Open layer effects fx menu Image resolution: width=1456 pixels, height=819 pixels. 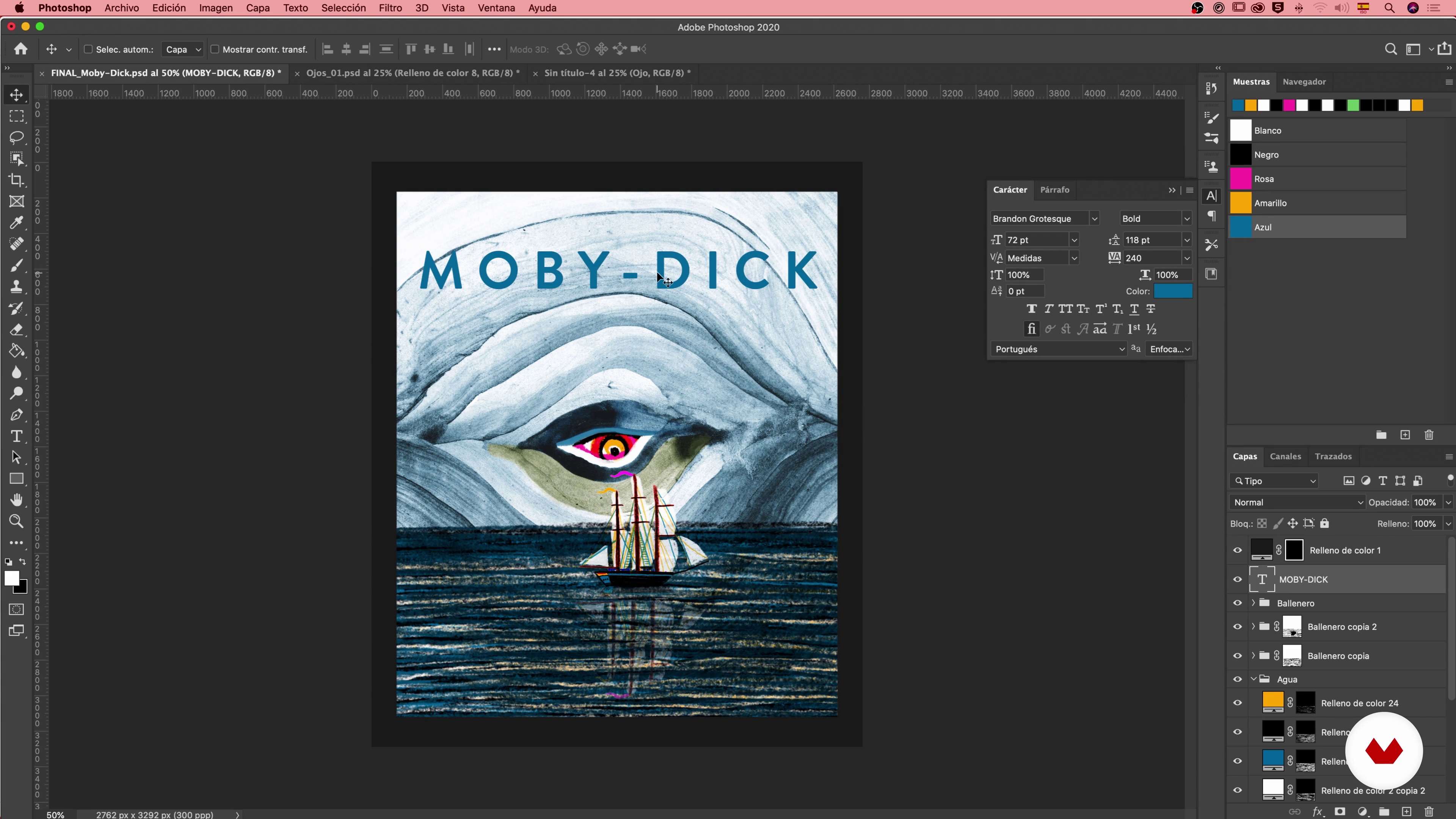1318,812
